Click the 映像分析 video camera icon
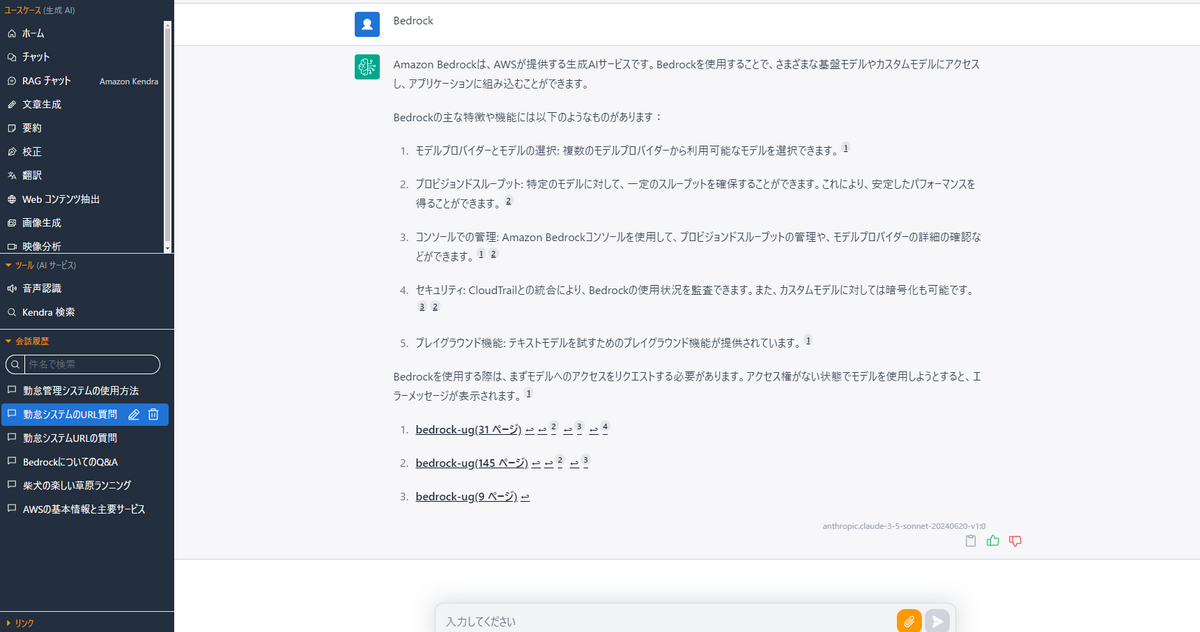Screen dimensions: 1200x632 [12, 246]
